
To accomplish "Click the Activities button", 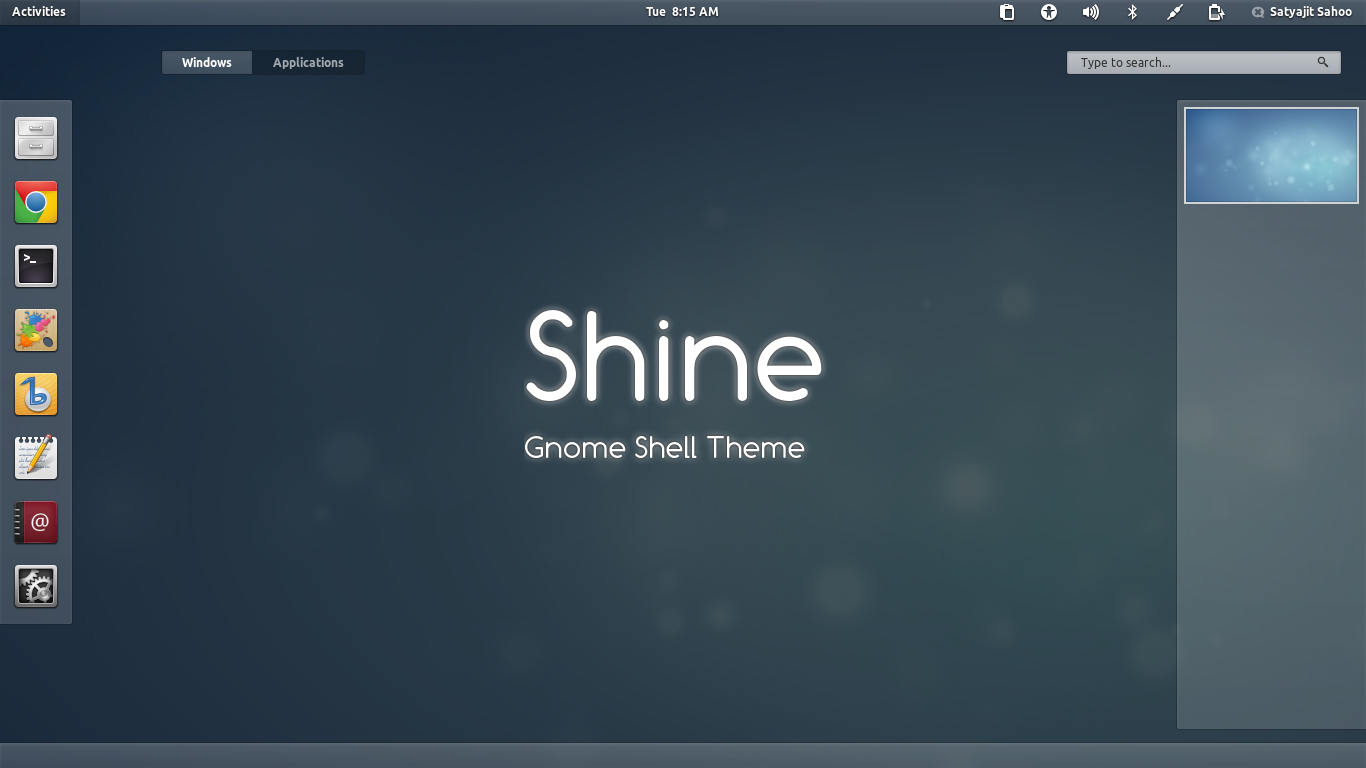I will (x=39, y=12).
